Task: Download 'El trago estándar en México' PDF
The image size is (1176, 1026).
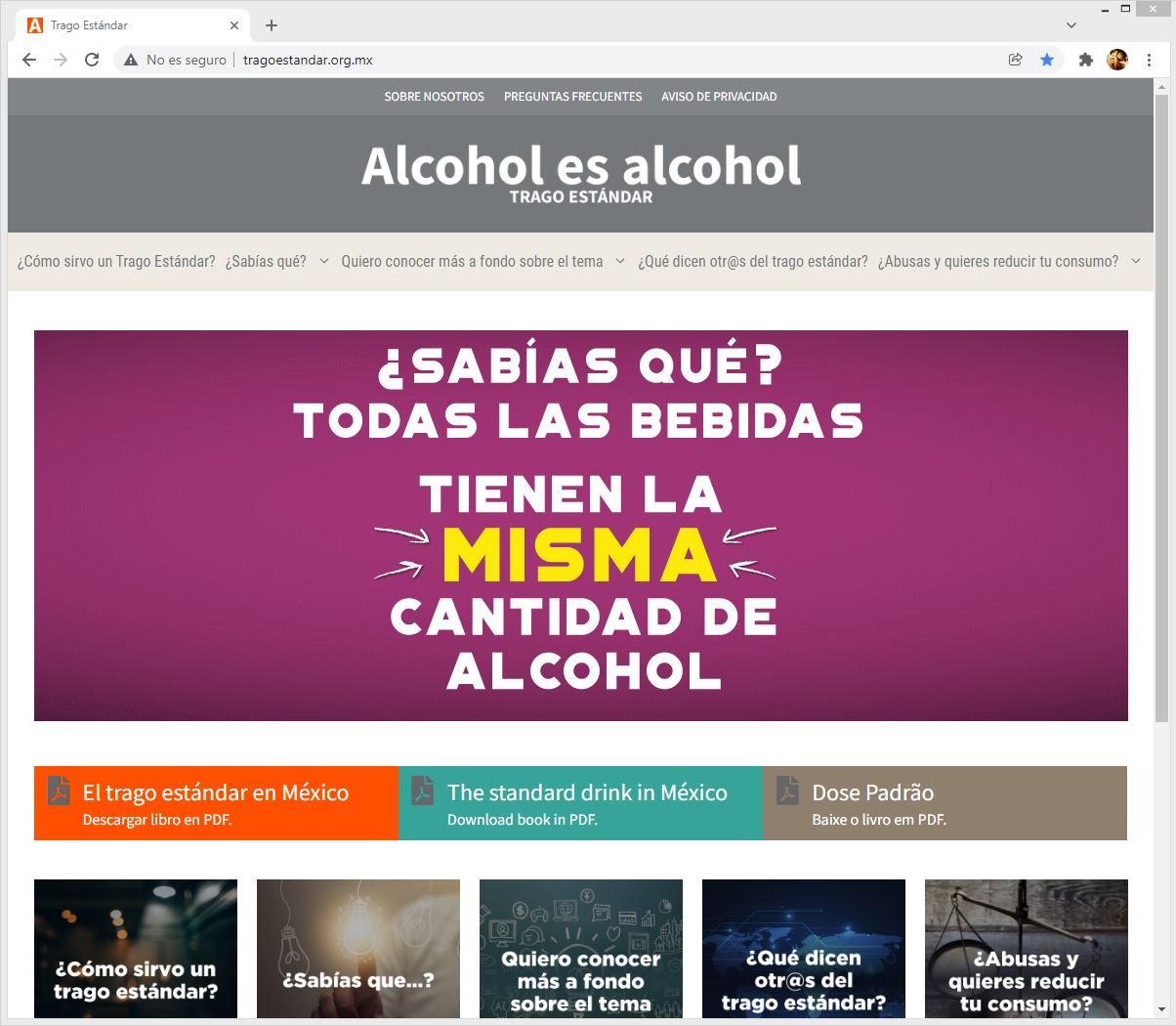Action: click(x=216, y=803)
